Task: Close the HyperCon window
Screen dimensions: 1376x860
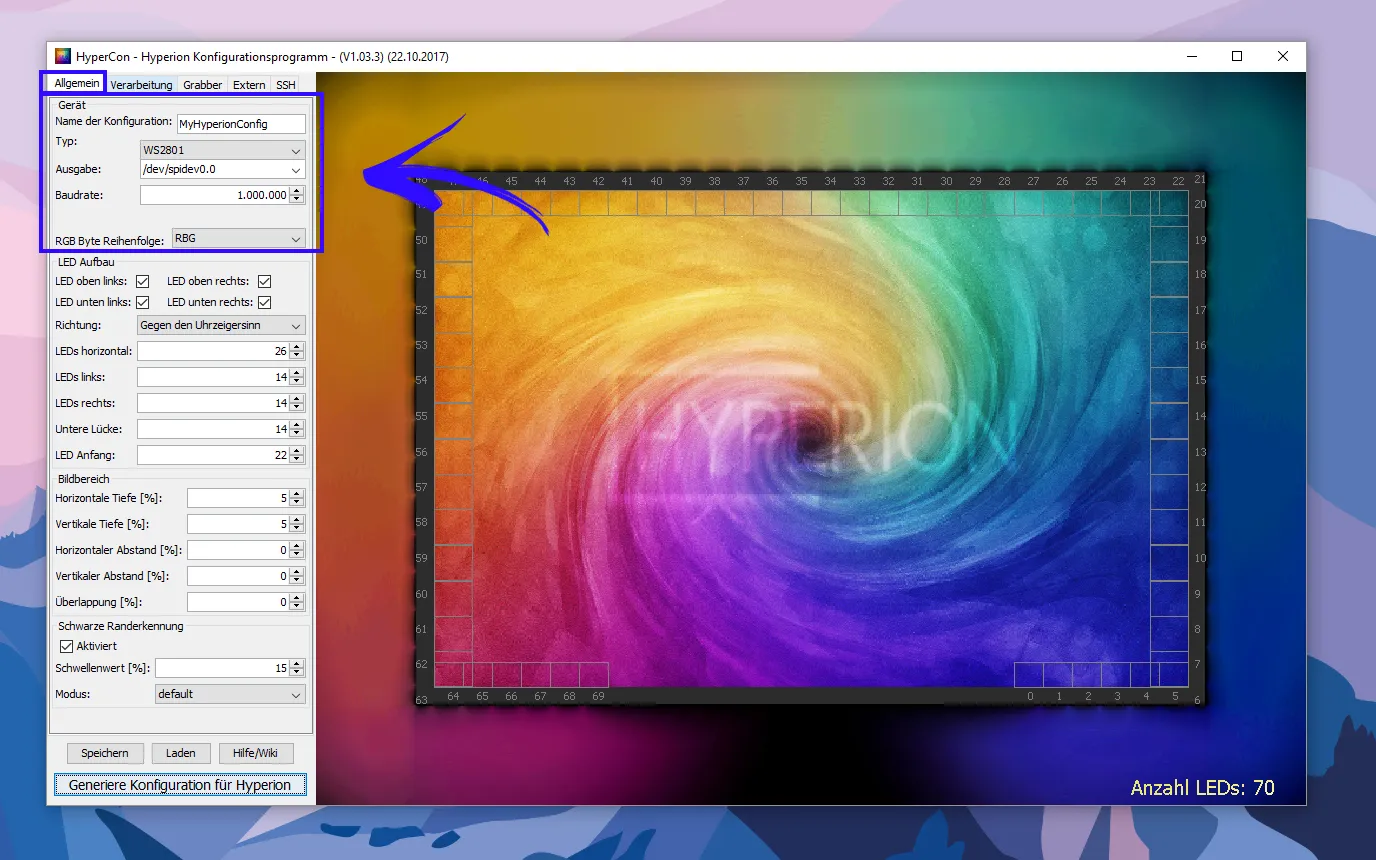Action: (1283, 57)
